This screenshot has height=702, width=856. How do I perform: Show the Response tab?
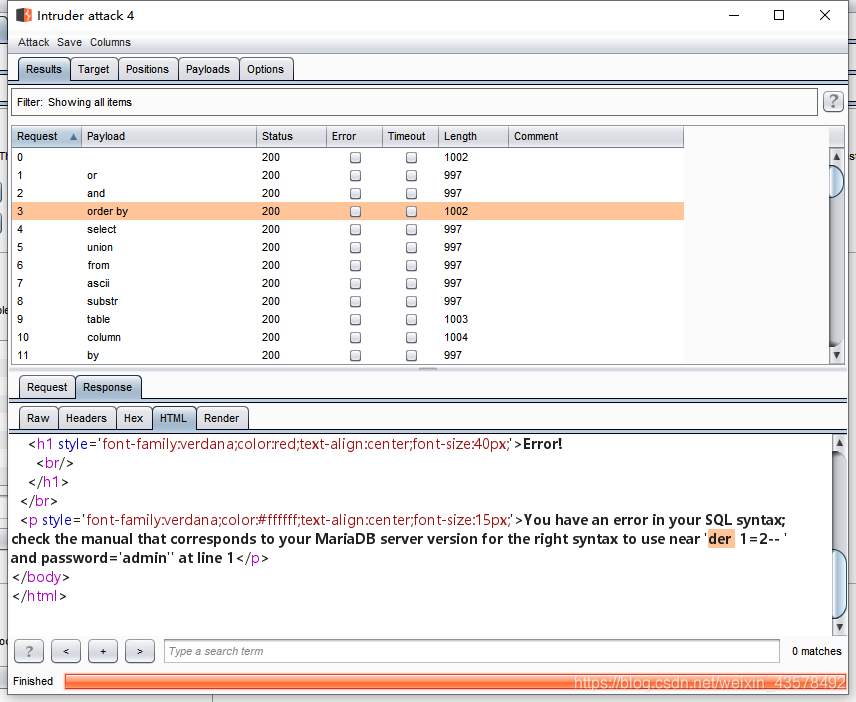108,387
